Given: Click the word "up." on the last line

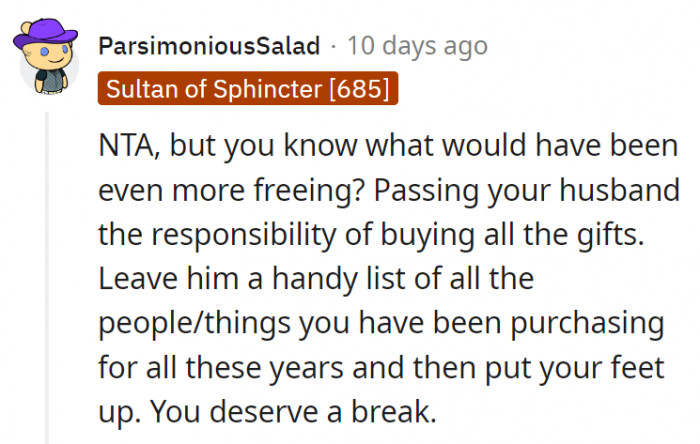Looking at the screenshot, I should (x=120, y=412).
